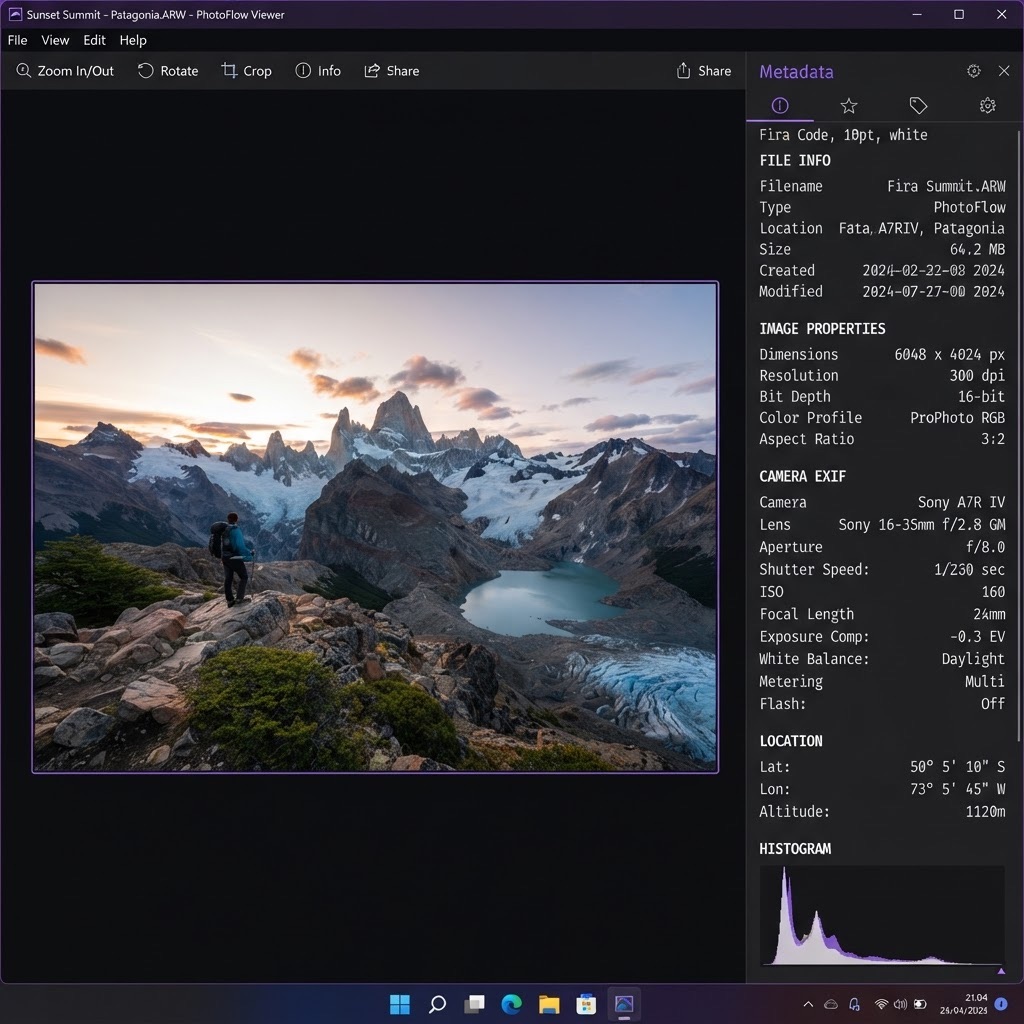The image size is (1024, 1024).
Task: Click the histogram graph
Action: click(x=882, y=916)
